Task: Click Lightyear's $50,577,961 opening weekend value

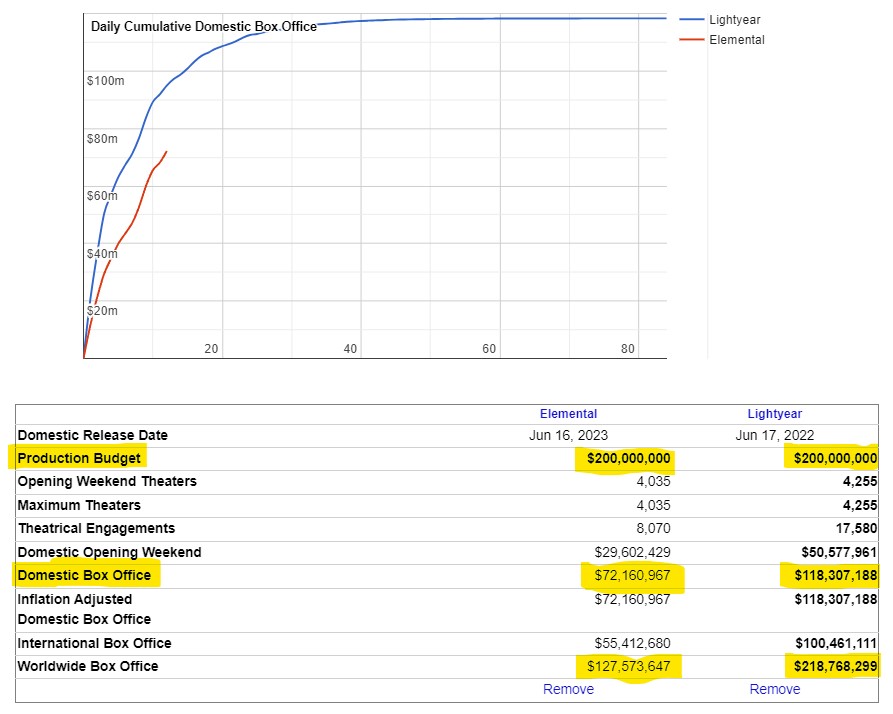Action: click(838, 552)
